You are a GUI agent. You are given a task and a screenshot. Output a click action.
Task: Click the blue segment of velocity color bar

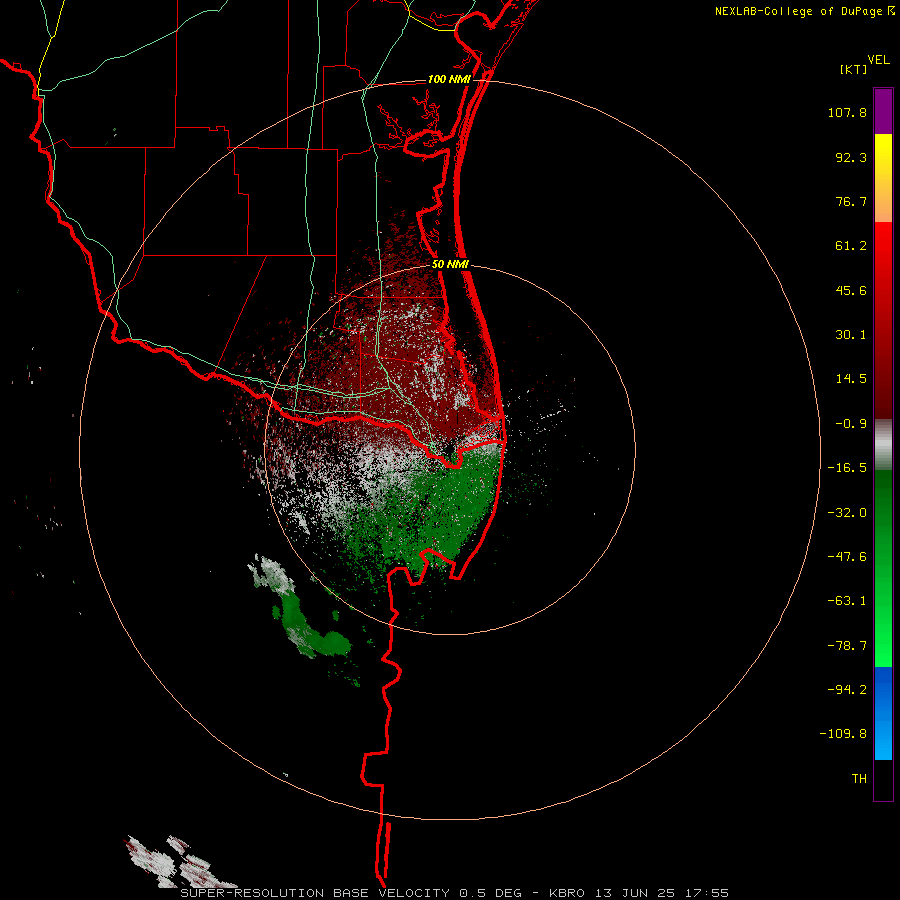point(883,713)
